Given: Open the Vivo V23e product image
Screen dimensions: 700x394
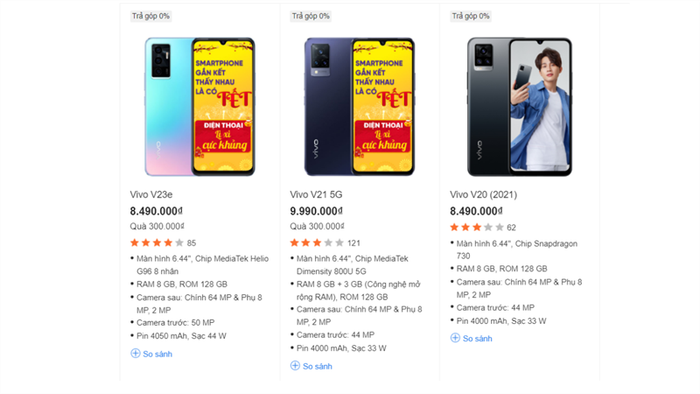Looking at the screenshot, I should [200, 107].
